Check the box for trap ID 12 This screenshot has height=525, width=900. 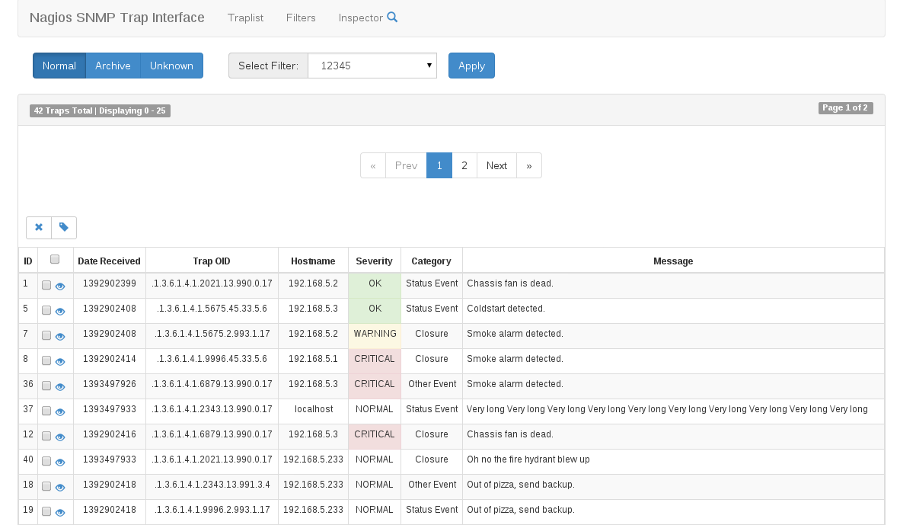coord(46,436)
